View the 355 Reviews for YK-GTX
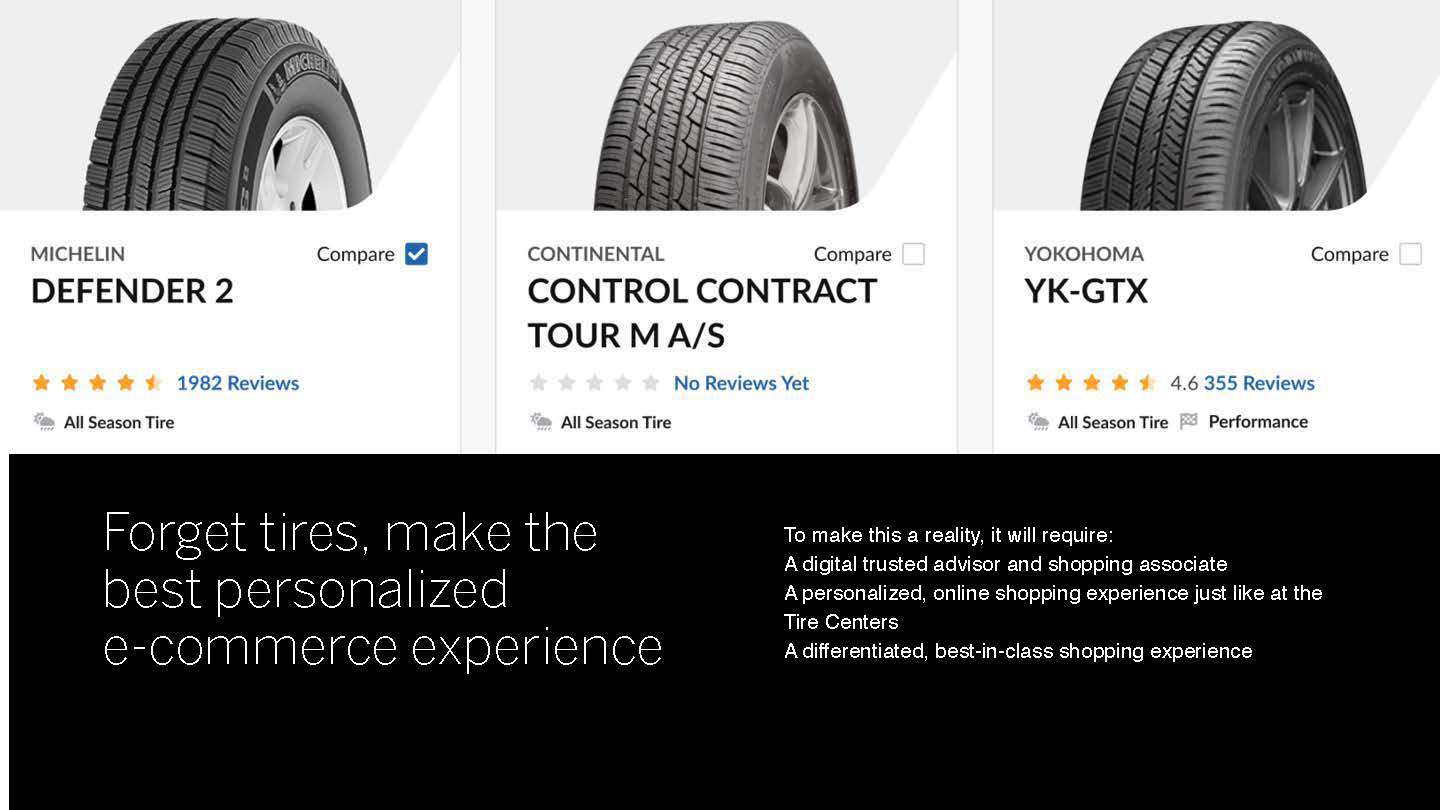Image resolution: width=1440 pixels, height=810 pixels. pos(1259,383)
